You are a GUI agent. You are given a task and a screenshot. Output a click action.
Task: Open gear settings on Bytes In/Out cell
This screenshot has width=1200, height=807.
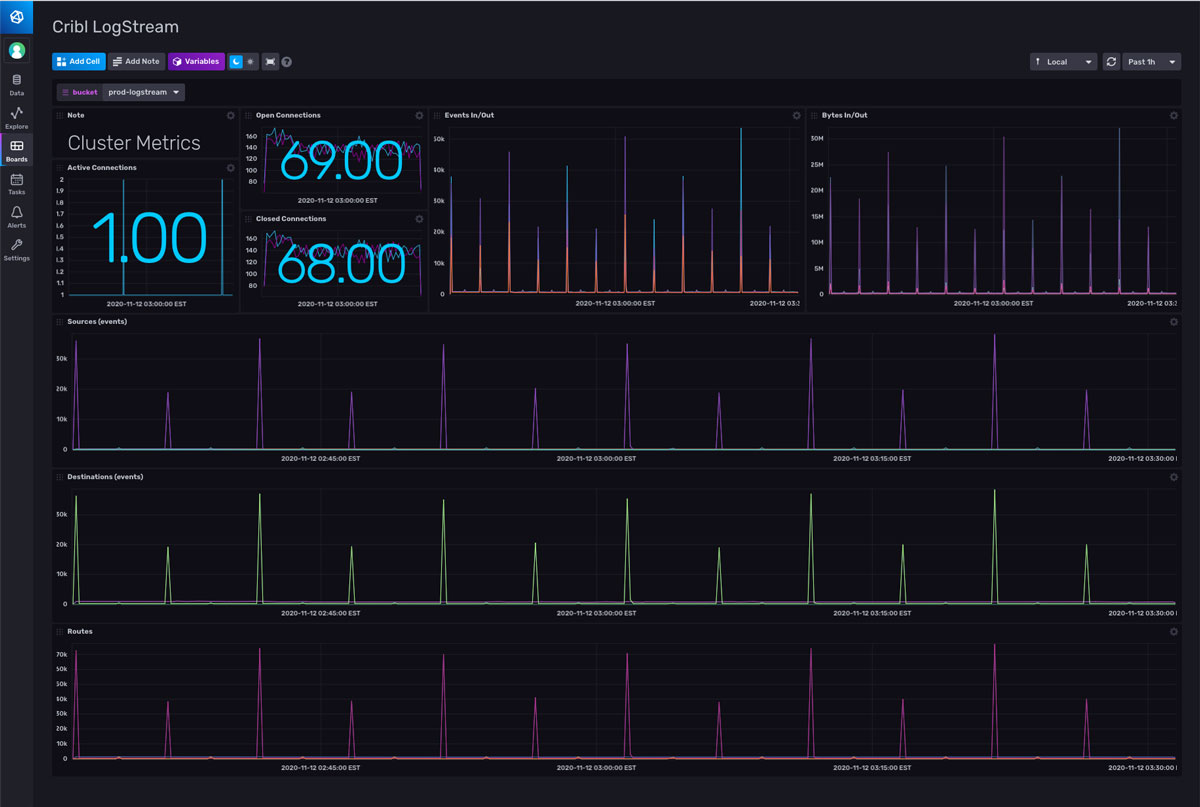point(1173,116)
